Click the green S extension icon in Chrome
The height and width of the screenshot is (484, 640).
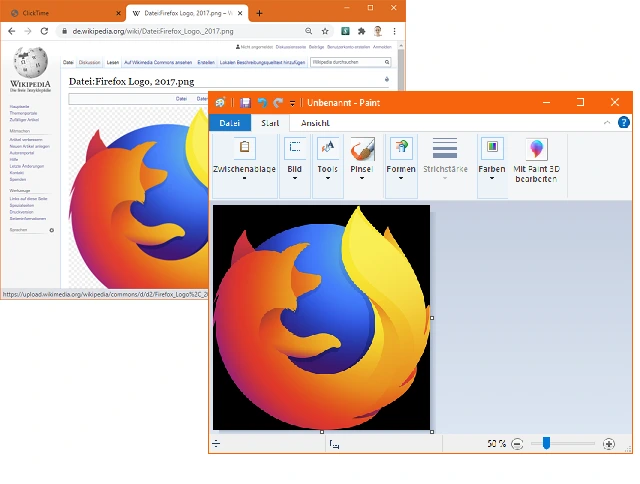(x=345, y=31)
